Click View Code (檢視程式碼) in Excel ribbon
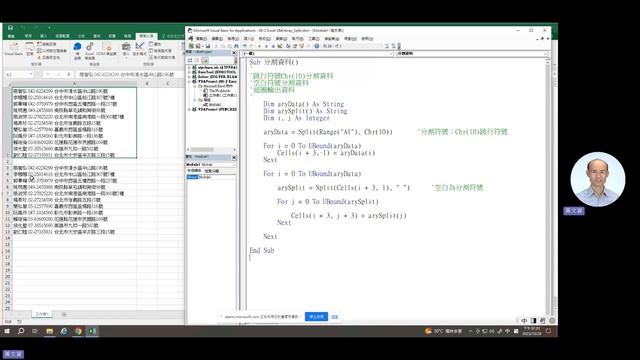This screenshot has height=360, width=640. tap(160, 51)
